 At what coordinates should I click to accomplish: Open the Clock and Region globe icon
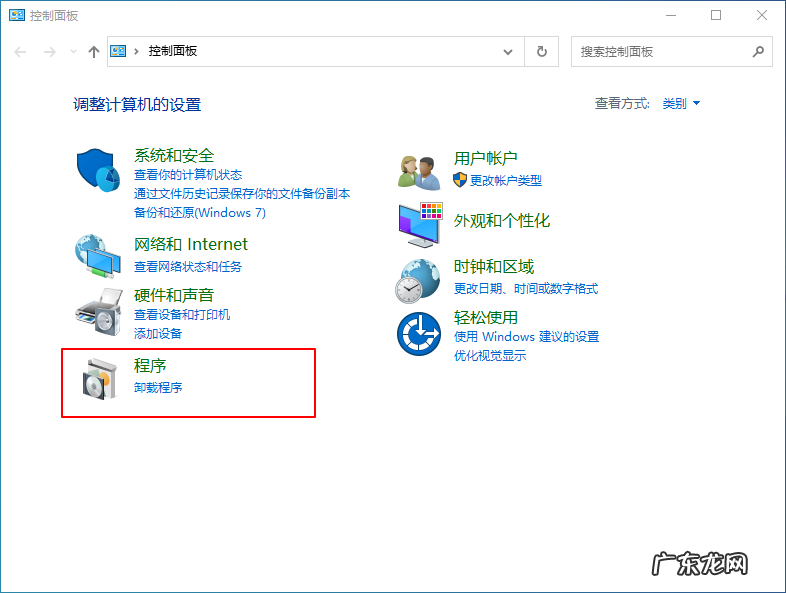pos(418,281)
